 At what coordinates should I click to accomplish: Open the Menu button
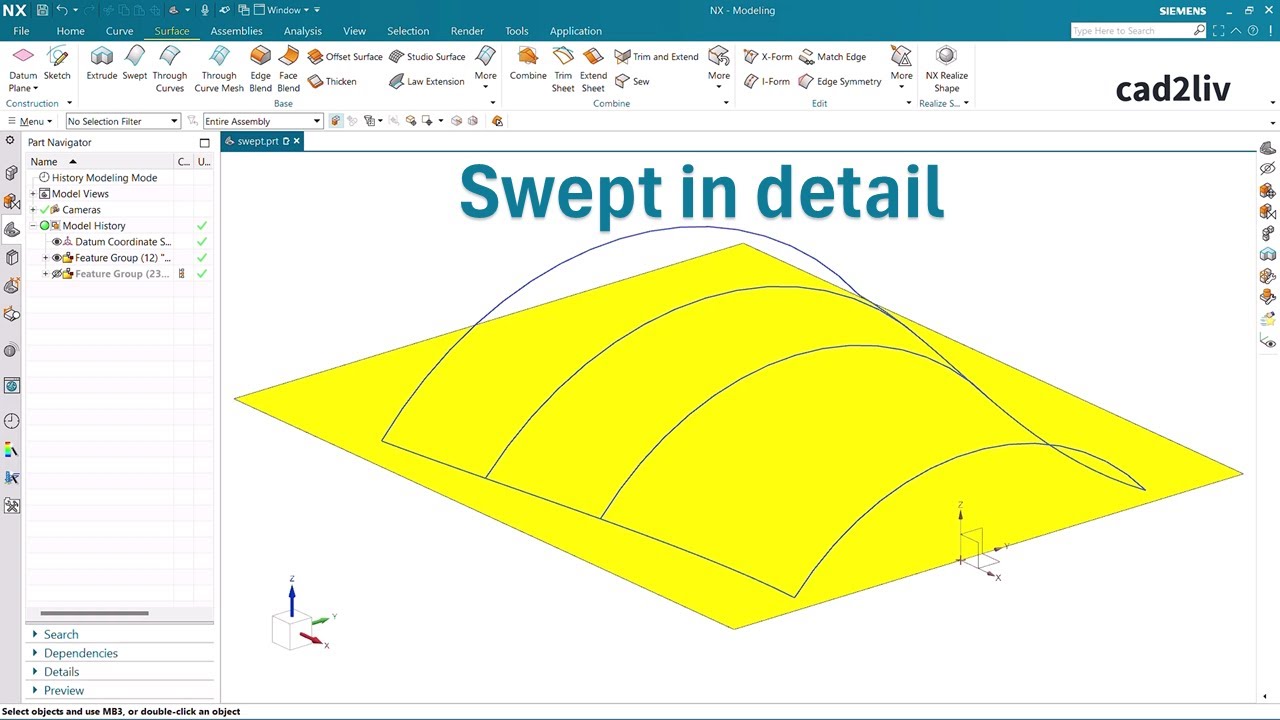point(30,121)
